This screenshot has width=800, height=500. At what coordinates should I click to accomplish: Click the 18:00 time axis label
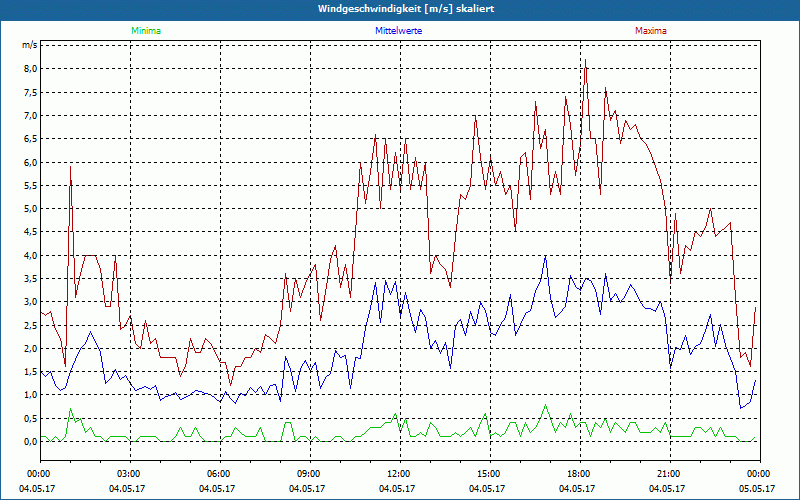[579, 473]
